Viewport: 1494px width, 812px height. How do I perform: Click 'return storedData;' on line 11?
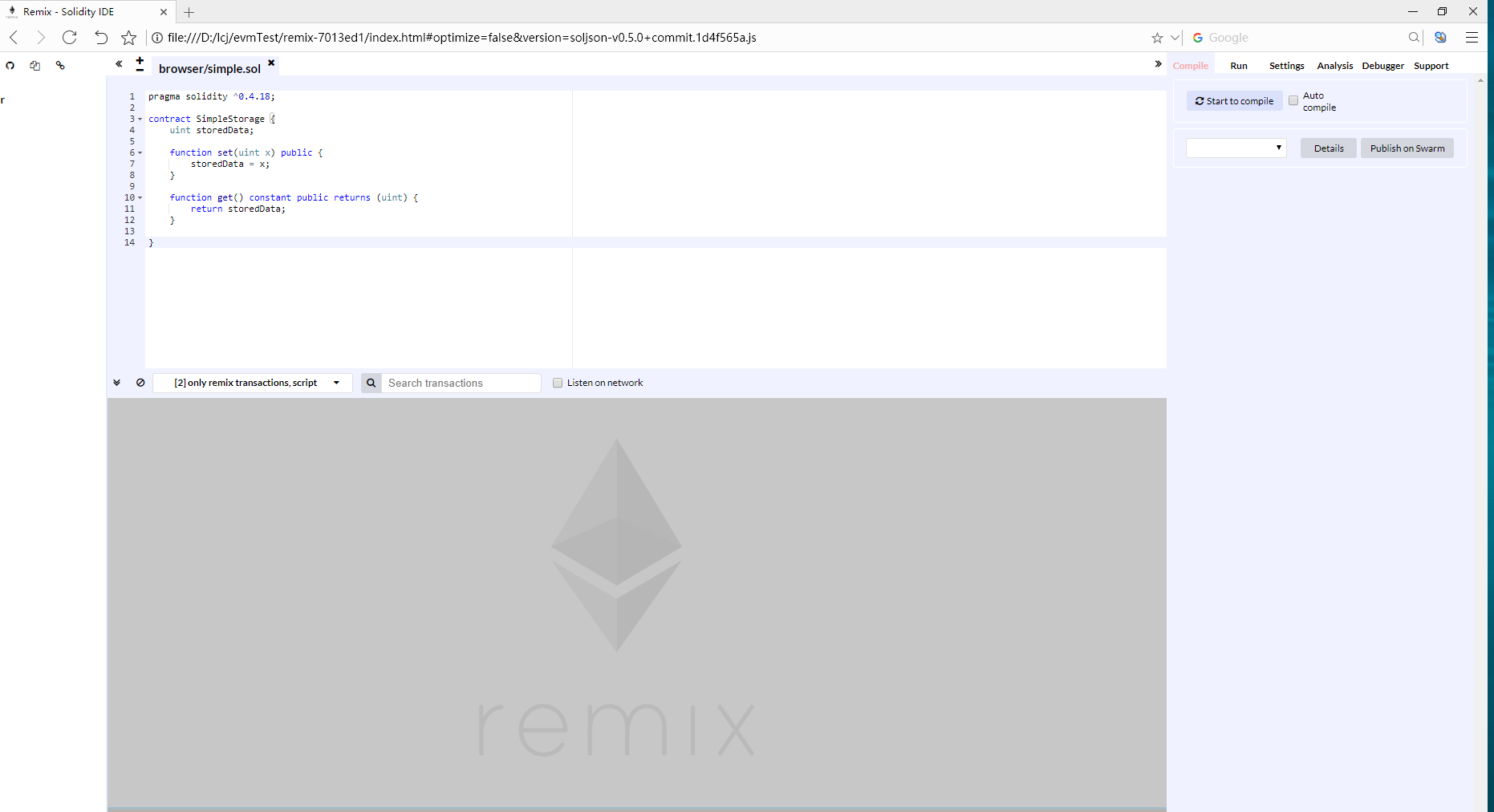click(x=238, y=209)
